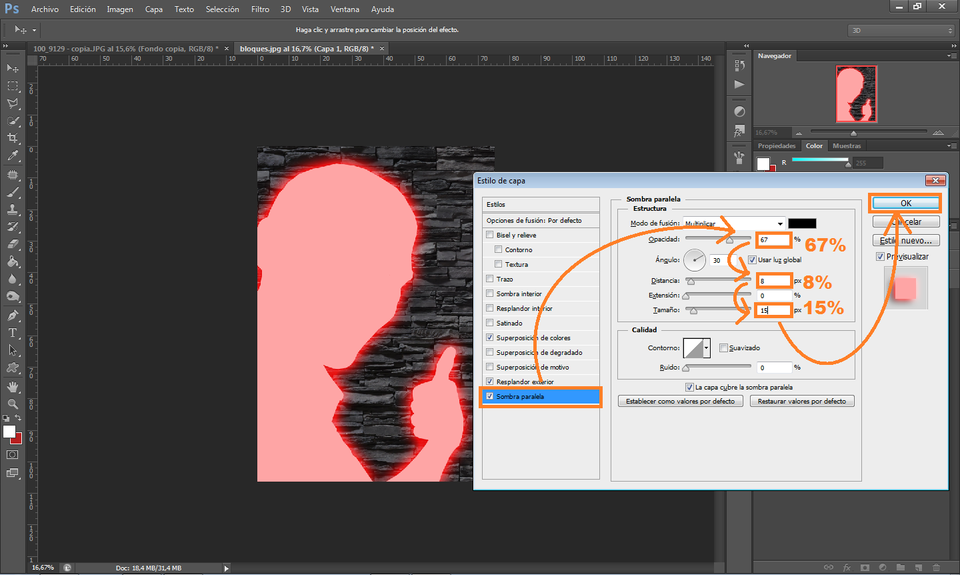Click the black shadow color swatch
This screenshot has height=575, width=960.
[x=802, y=223]
